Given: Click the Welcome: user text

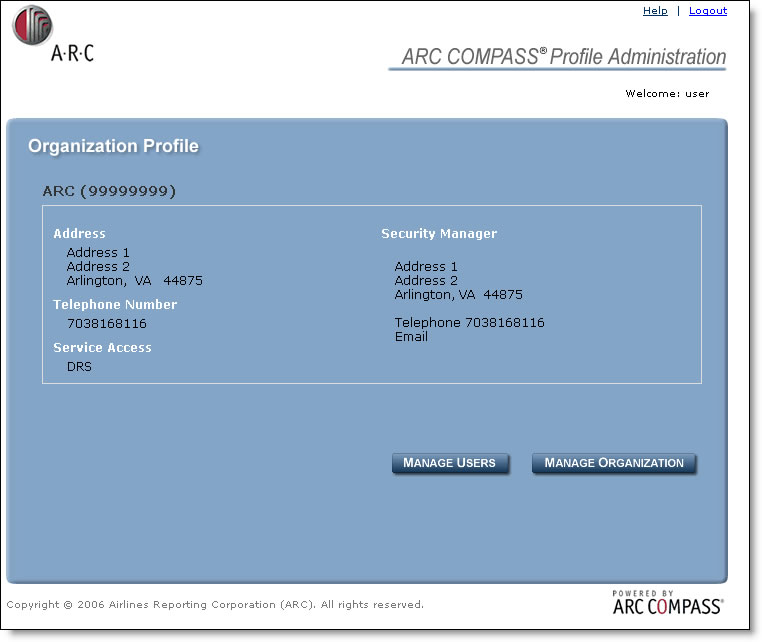Looking at the screenshot, I should [x=667, y=93].
